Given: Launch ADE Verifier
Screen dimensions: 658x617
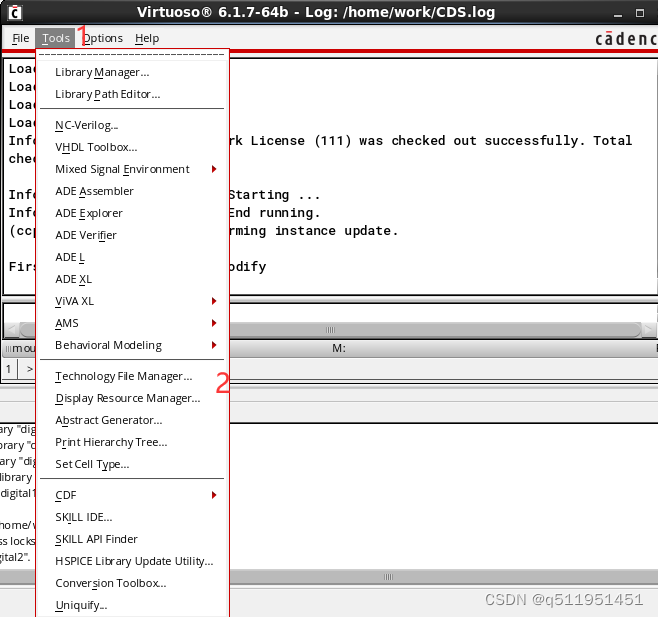Looking at the screenshot, I should pyautogui.click(x=132, y=235).
